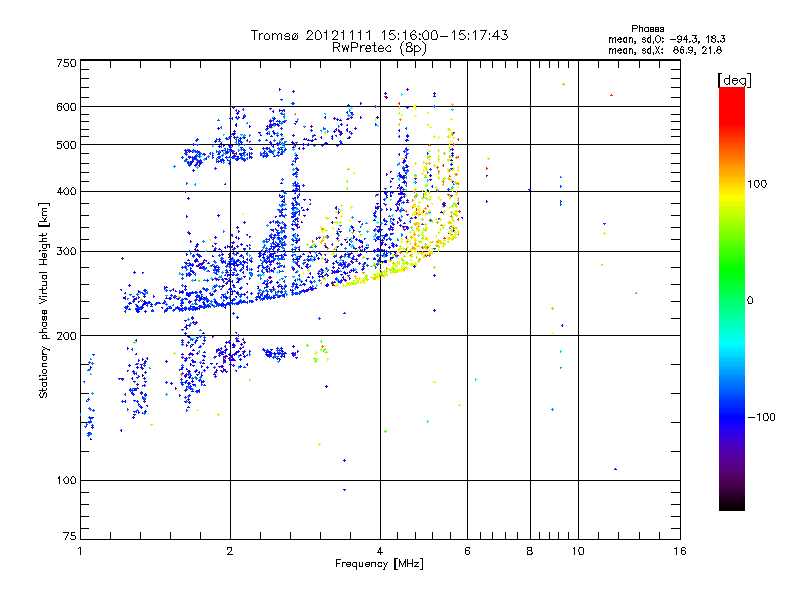The image size is (800, 600).
Task: Click the y-axis label '75'
Action: click(x=70, y=536)
